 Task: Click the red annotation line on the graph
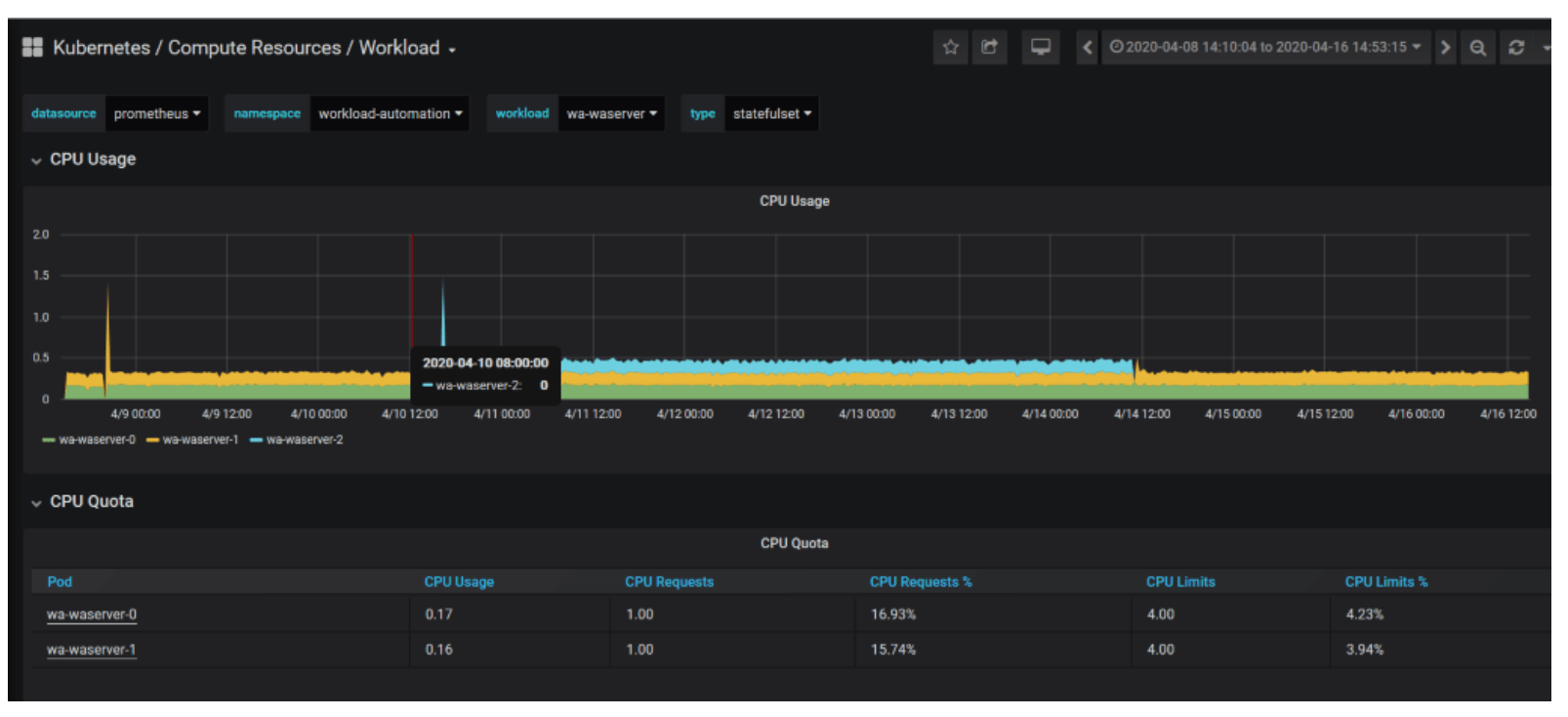(x=411, y=293)
